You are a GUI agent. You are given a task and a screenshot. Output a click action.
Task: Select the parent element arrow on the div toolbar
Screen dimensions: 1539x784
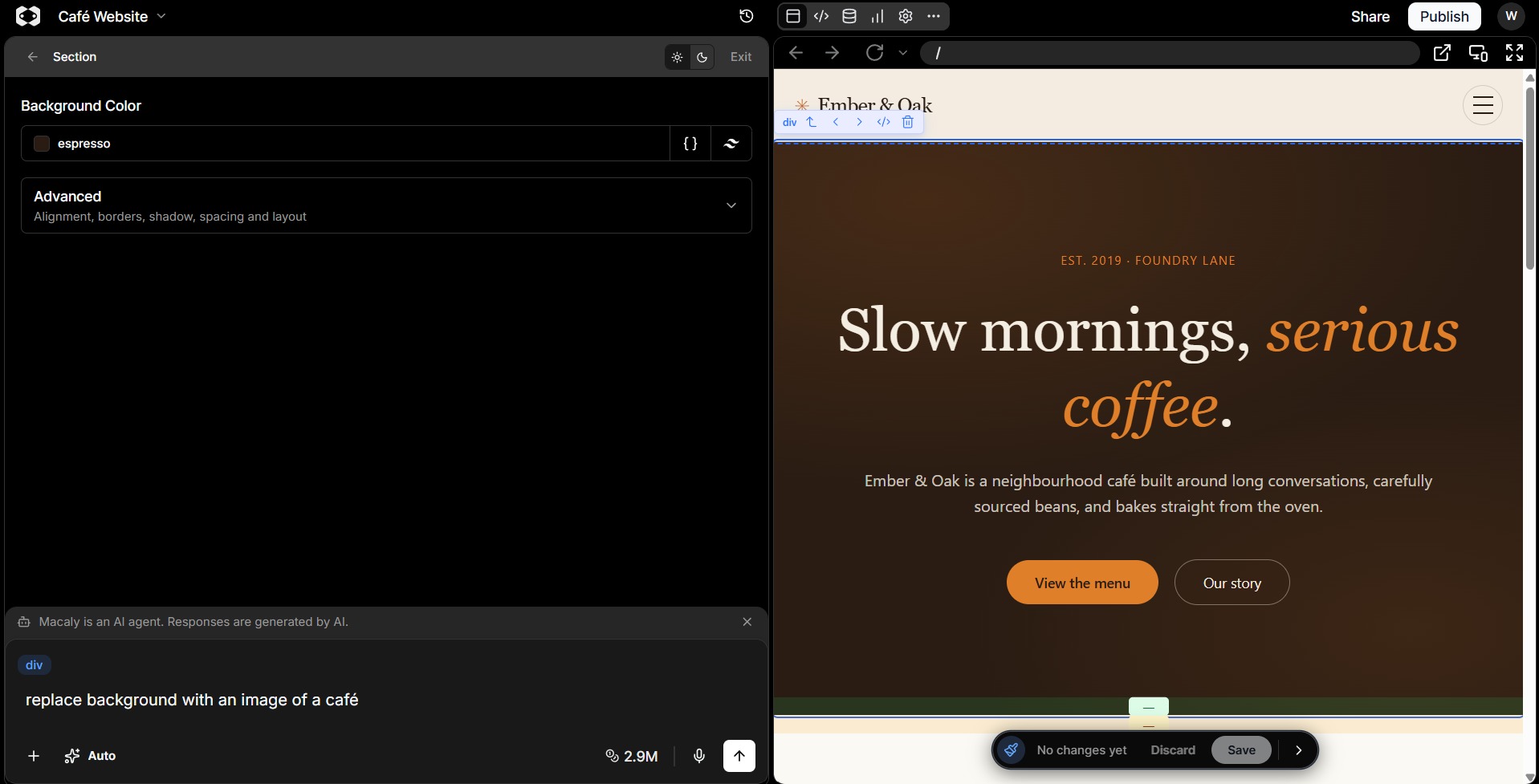812,122
